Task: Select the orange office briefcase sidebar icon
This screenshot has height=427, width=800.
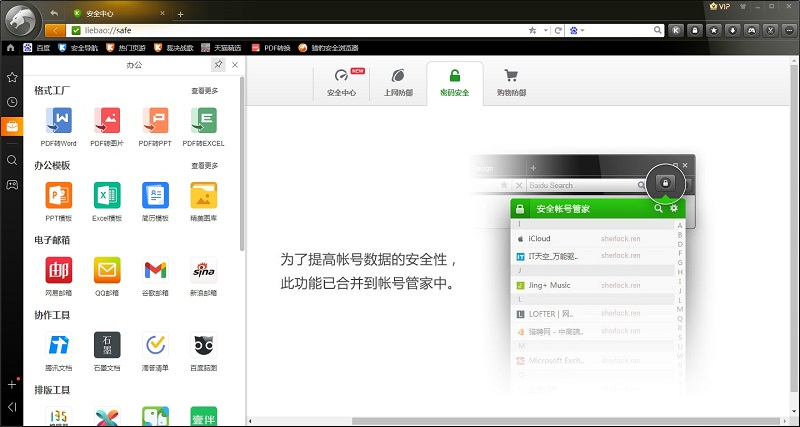Action: 12,127
